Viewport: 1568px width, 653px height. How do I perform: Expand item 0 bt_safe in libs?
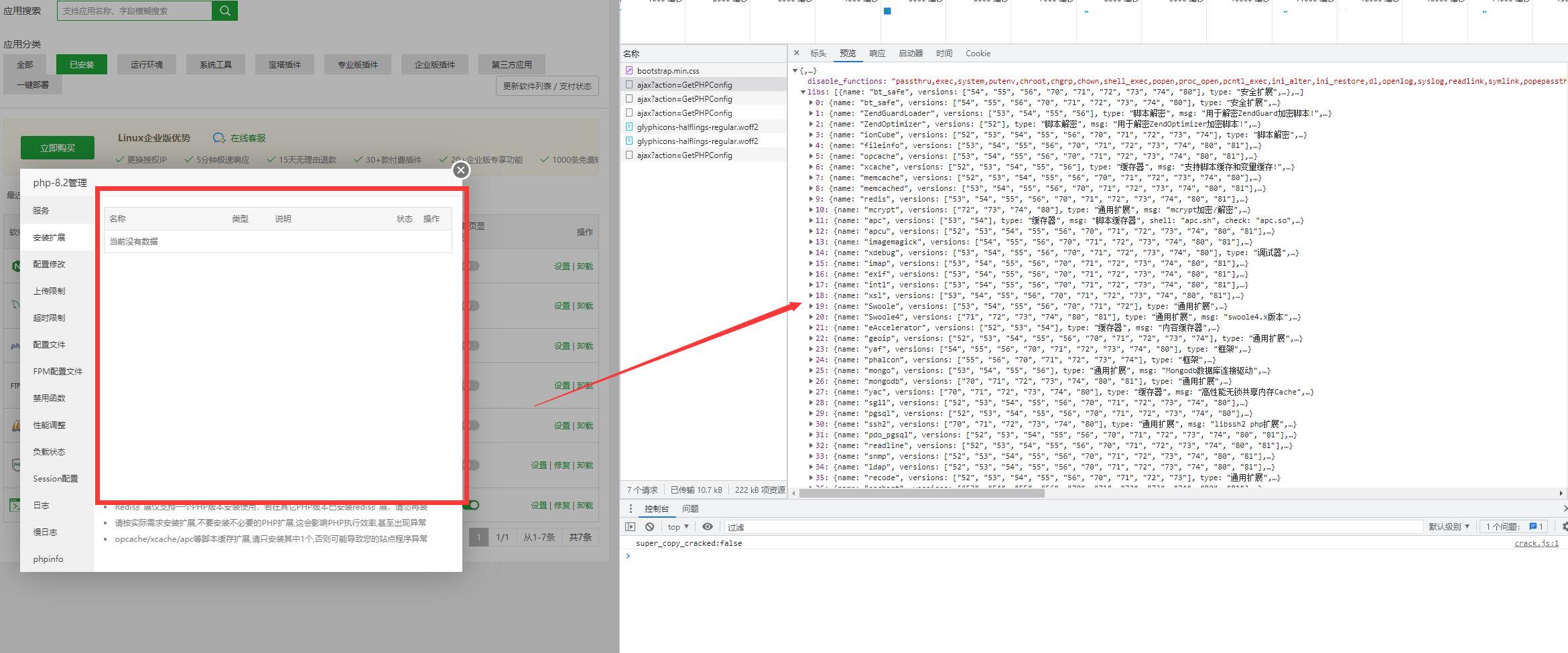click(x=811, y=102)
